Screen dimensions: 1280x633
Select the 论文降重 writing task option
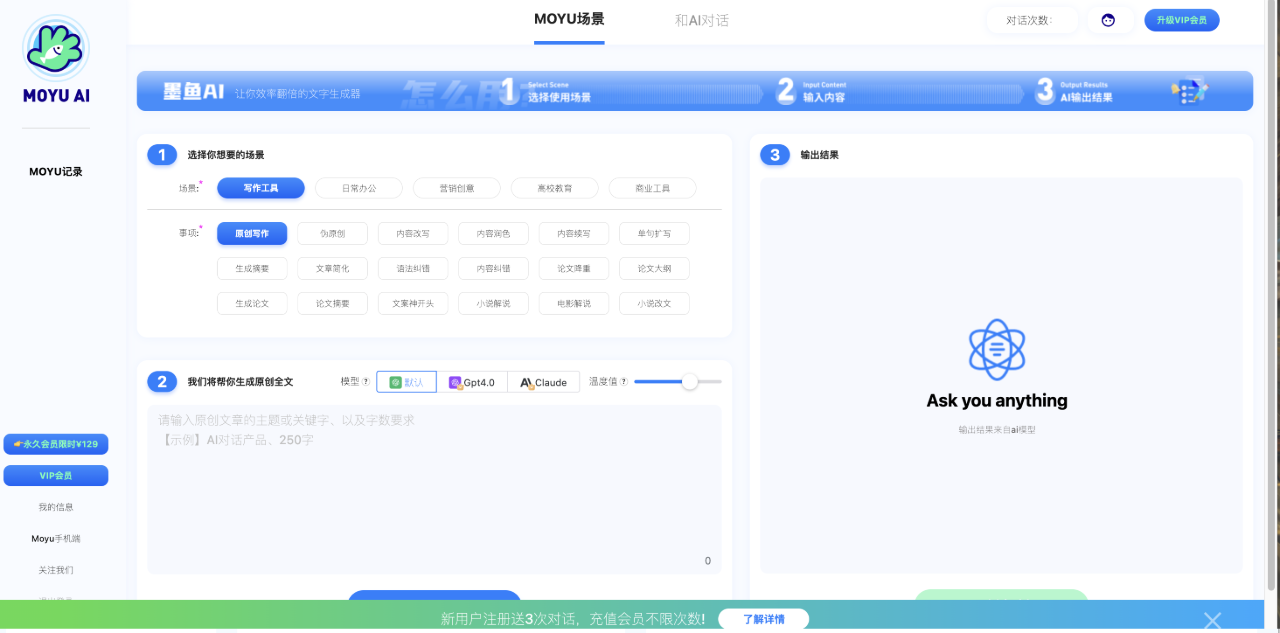pos(573,268)
